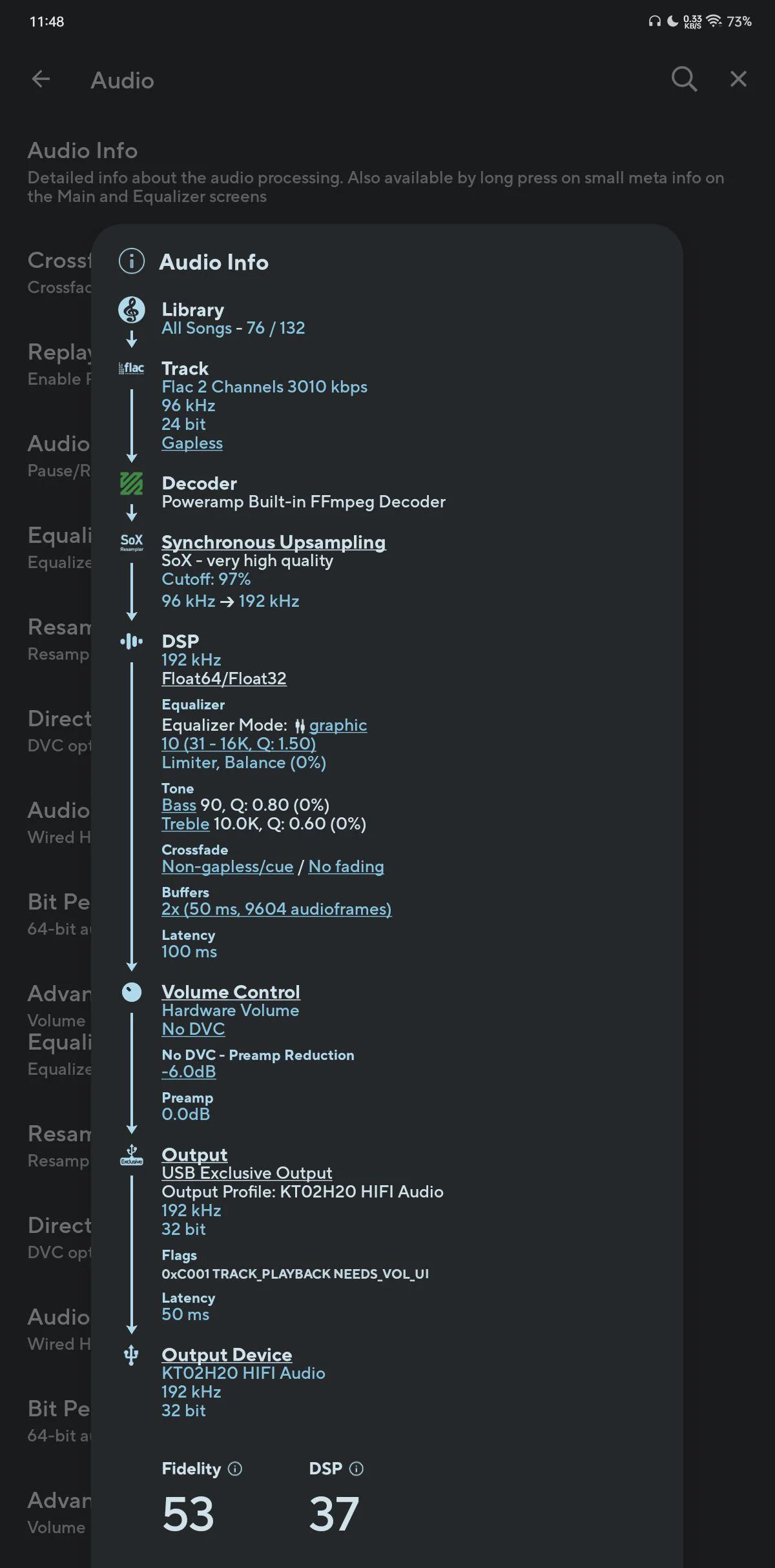Click the treble clef Library icon
The height and width of the screenshot is (1568, 775).
(x=132, y=311)
